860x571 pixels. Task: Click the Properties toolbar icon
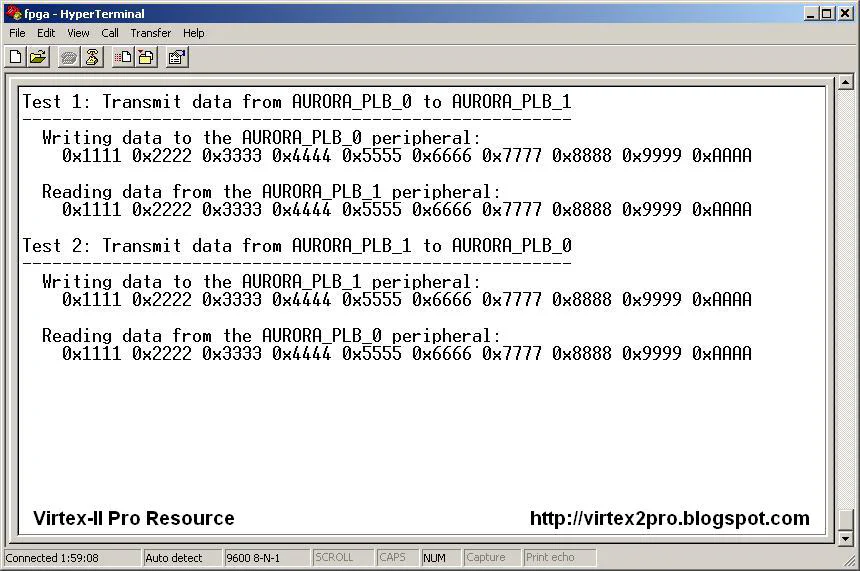click(177, 57)
